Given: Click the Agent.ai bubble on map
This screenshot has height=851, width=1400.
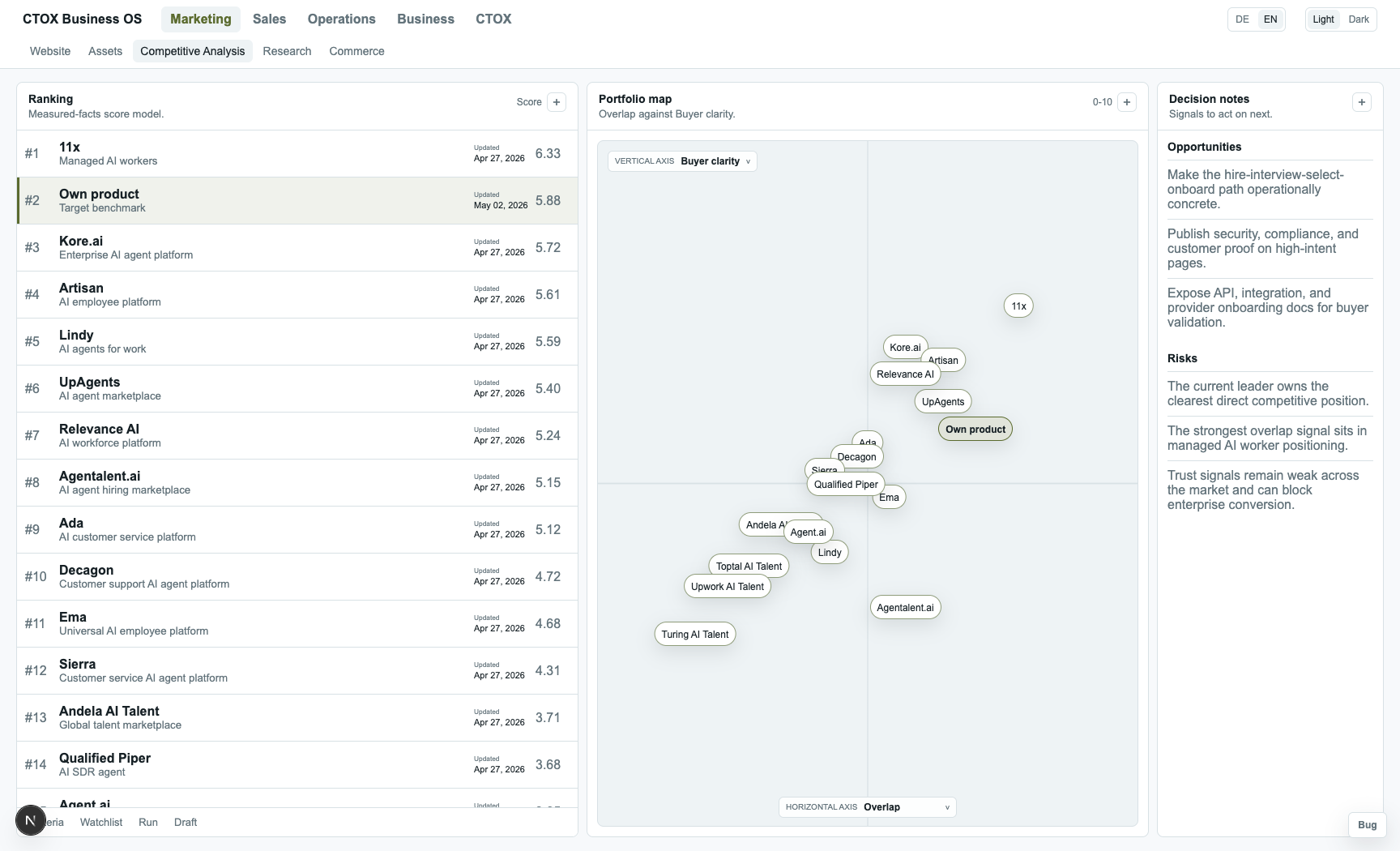Looking at the screenshot, I should tap(808, 532).
